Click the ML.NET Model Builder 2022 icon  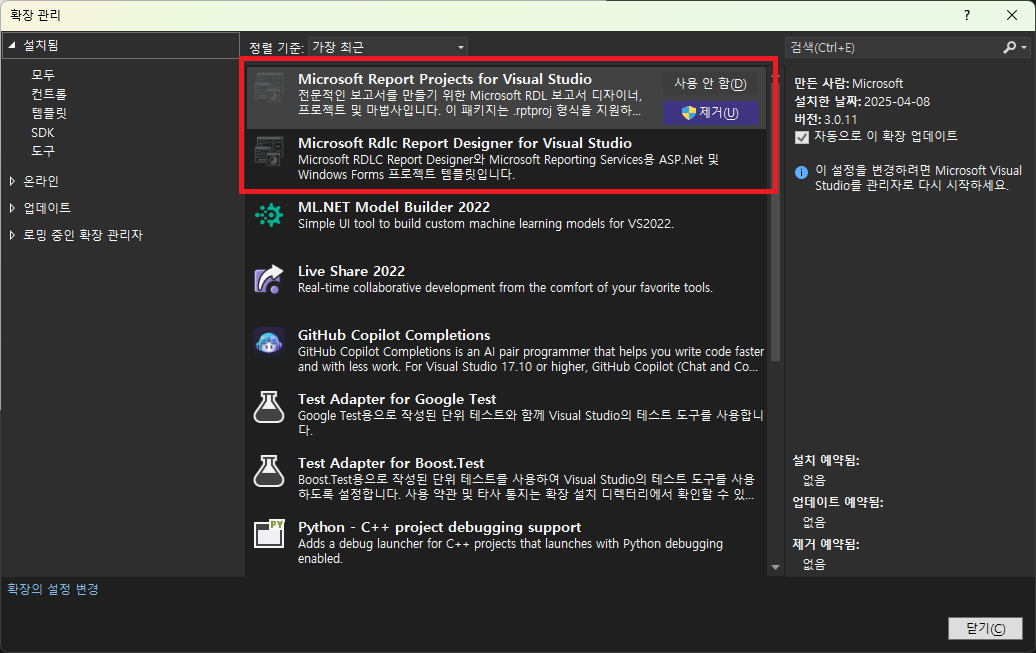pyautogui.click(x=269, y=215)
